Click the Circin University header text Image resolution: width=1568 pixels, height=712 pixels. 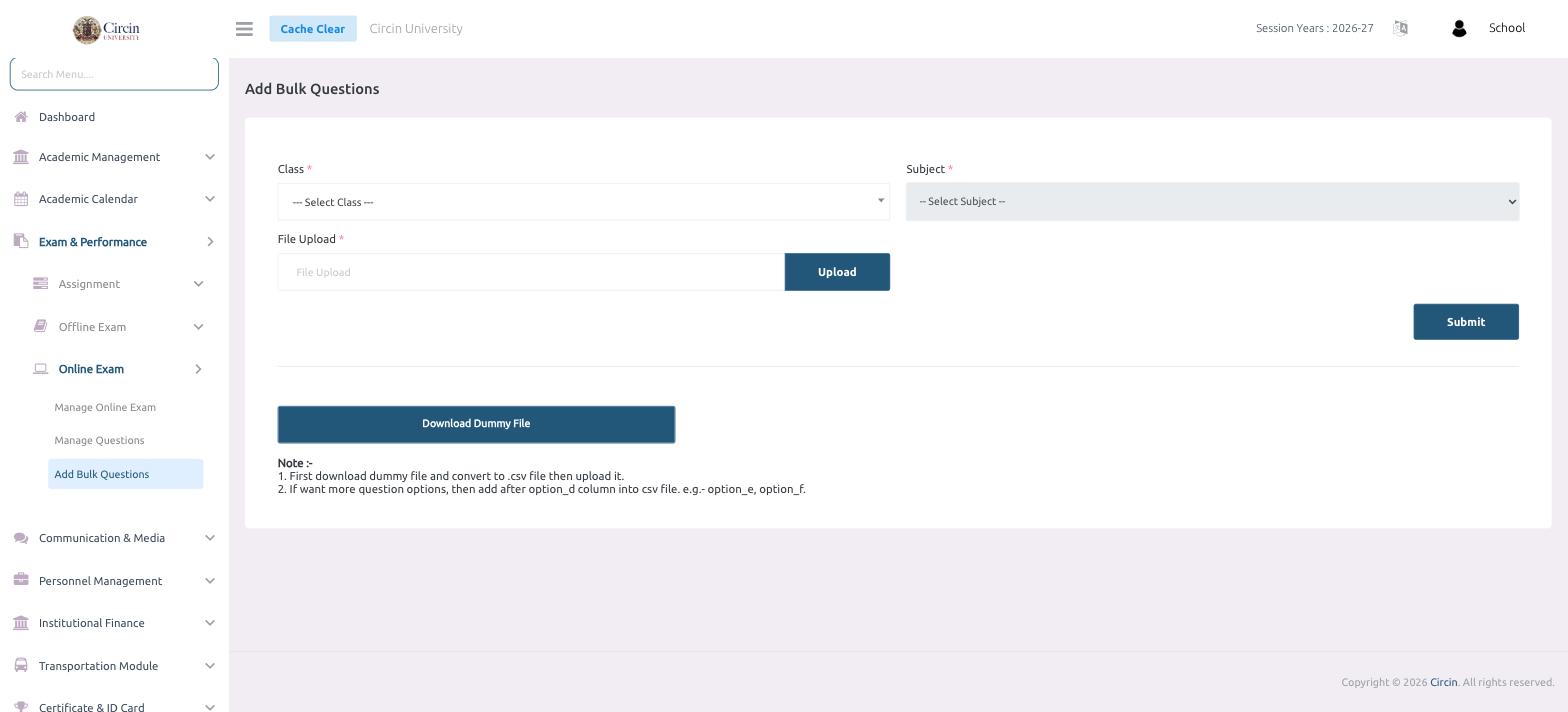click(416, 28)
